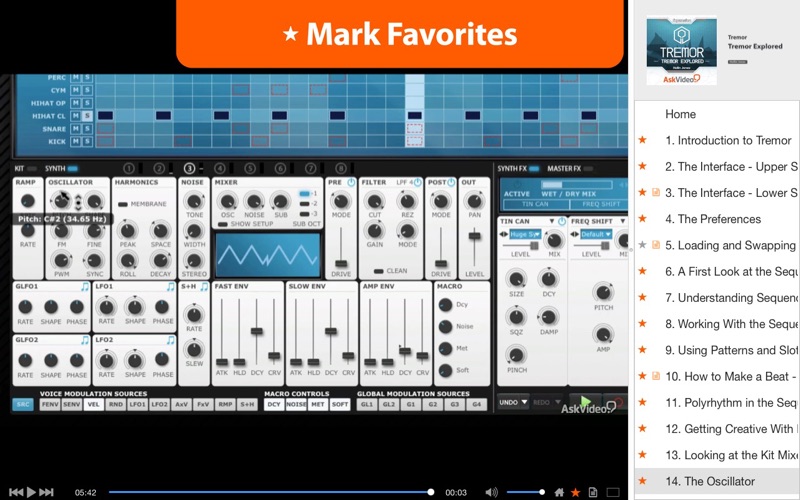This screenshot has width=800, height=500.
Task: Open the FREQ SHIFT effect type dropdown
Action: [x=622, y=221]
